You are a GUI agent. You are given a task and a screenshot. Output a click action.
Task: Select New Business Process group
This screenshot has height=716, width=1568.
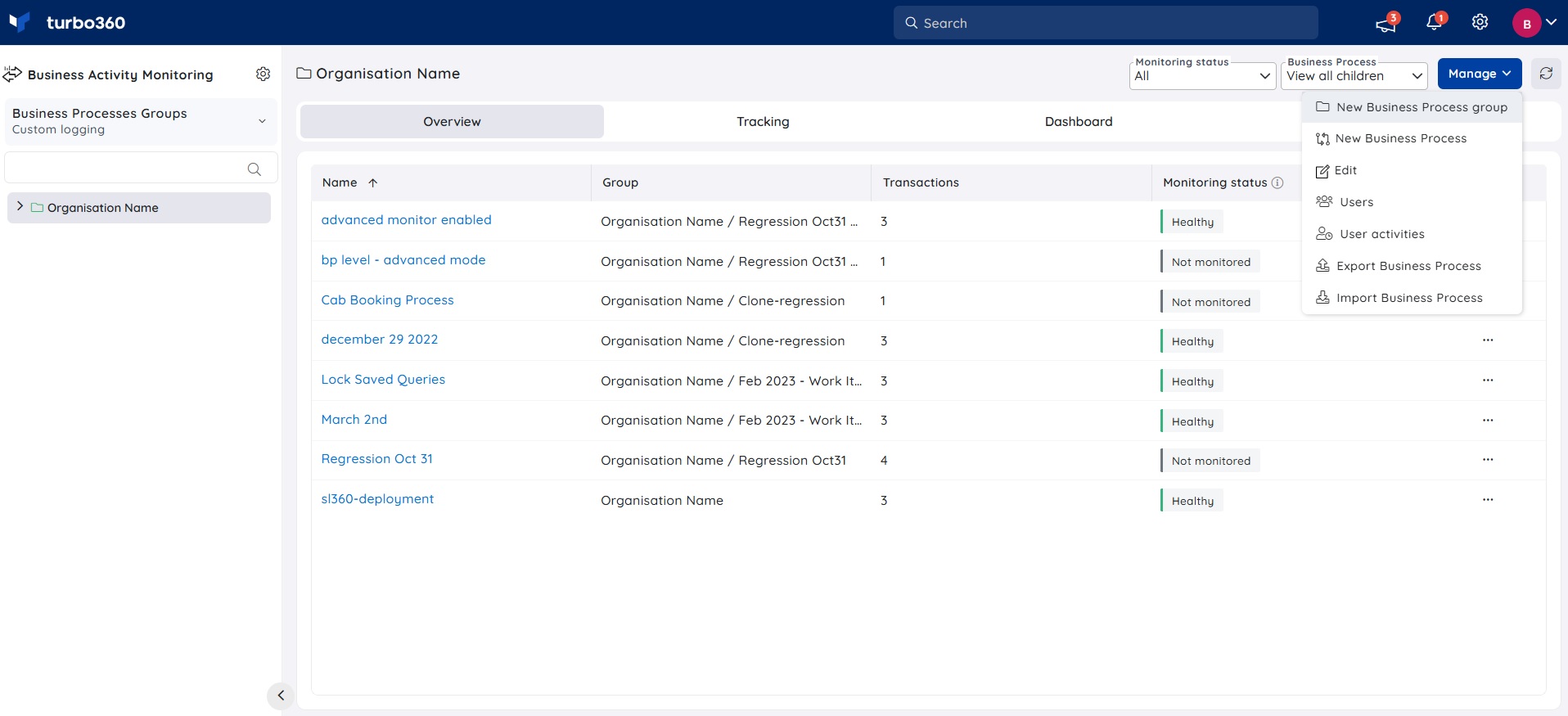point(1412,107)
